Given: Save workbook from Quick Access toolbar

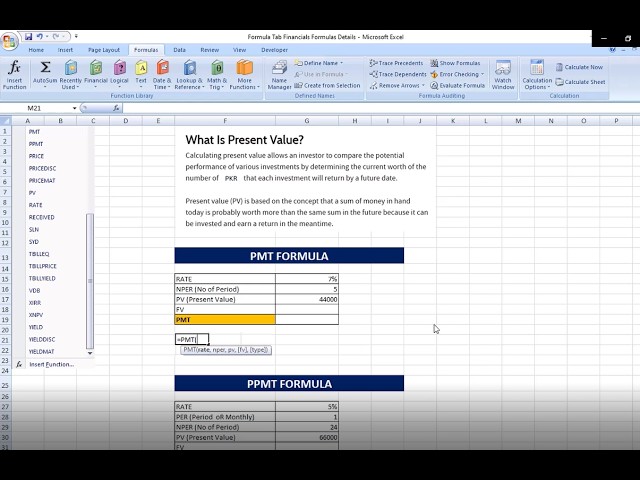Looking at the screenshot, I should 29,37.
